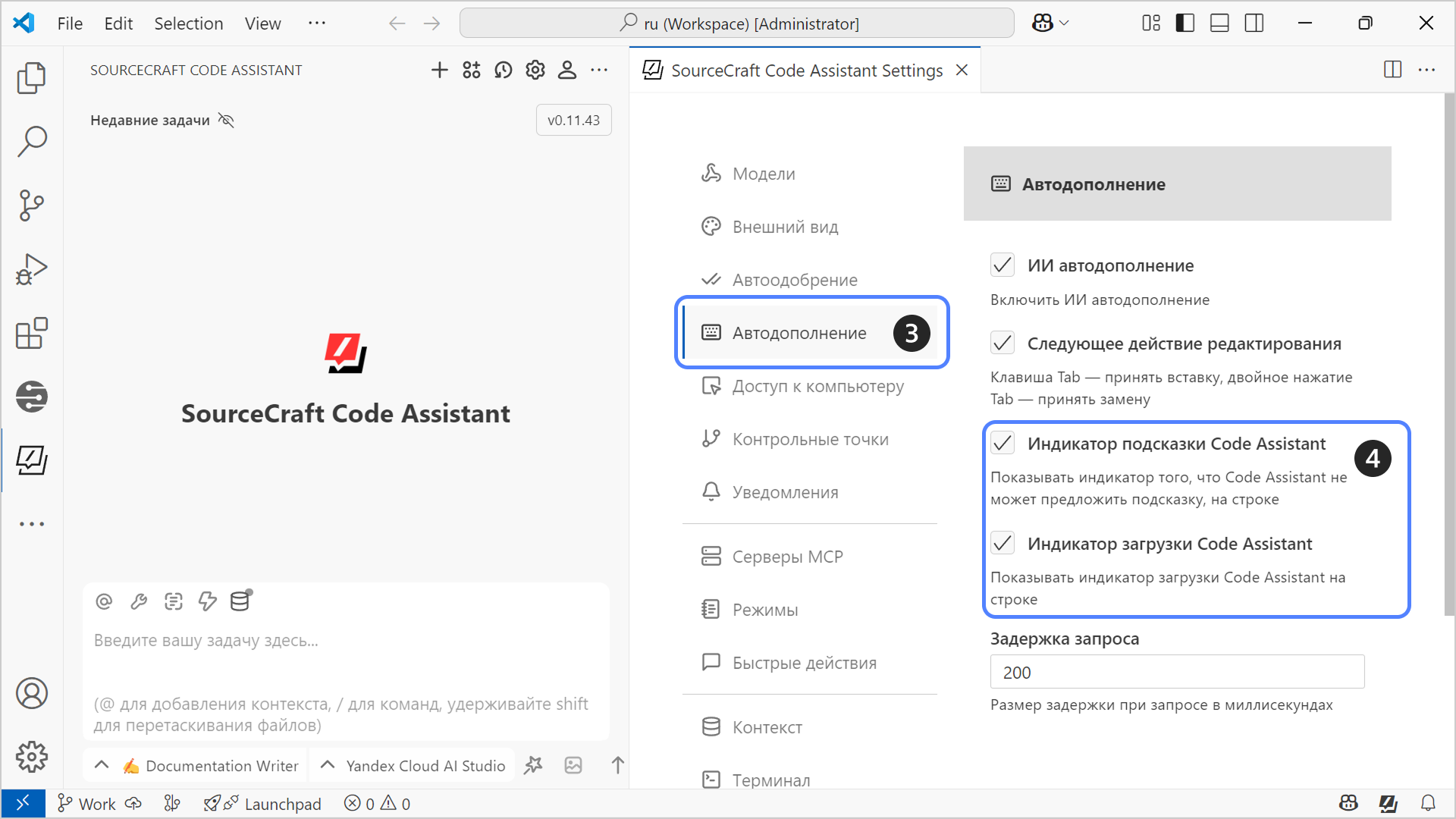1456x819 pixels.
Task: Open Source Control in the activity bar
Action: [x=32, y=206]
